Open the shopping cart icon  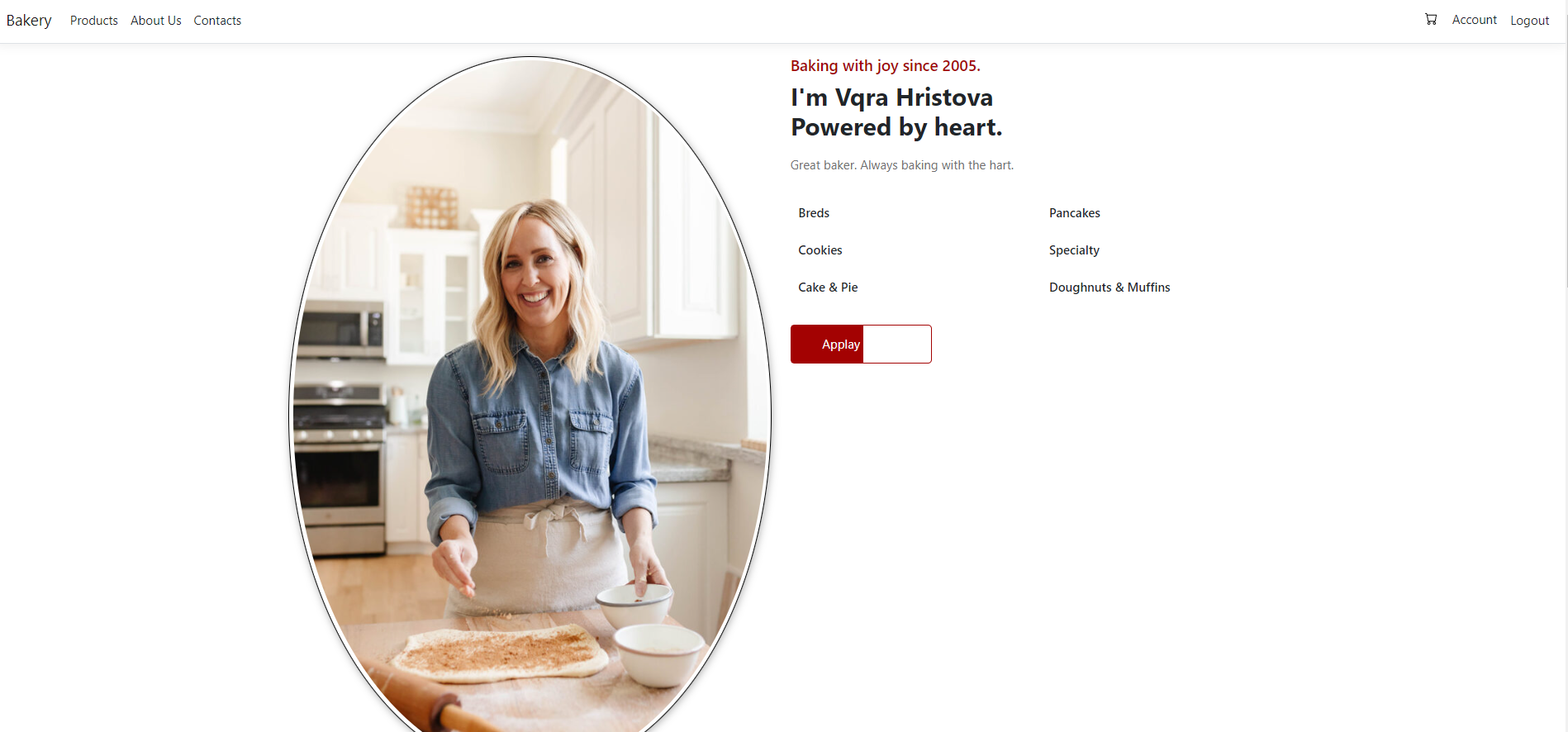click(x=1431, y=19)
